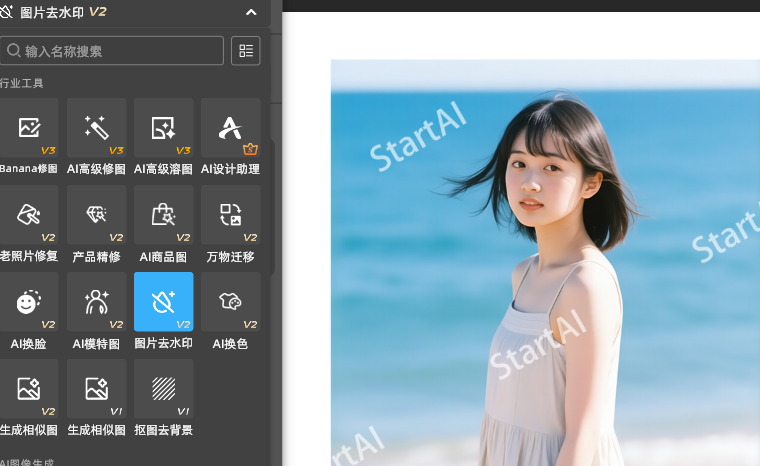
Task: Switch to list view layout
Action: click(246, 50)
